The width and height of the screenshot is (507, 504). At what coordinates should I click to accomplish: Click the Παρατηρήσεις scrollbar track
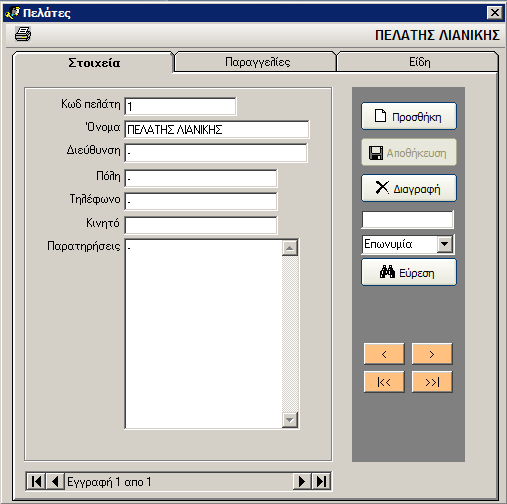(290, 334)
